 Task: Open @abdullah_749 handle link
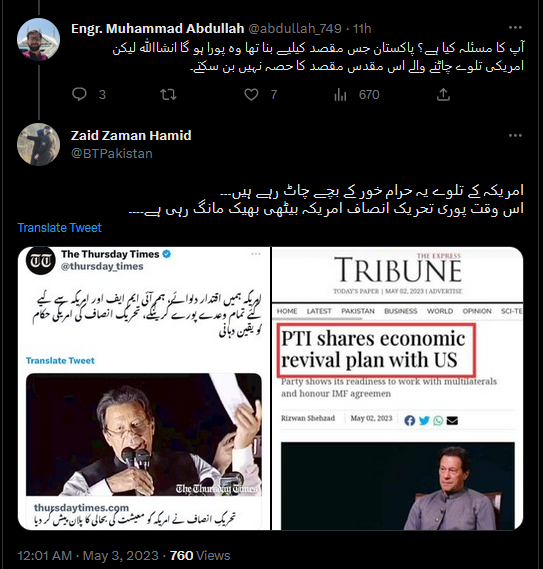tap(295, 28)
